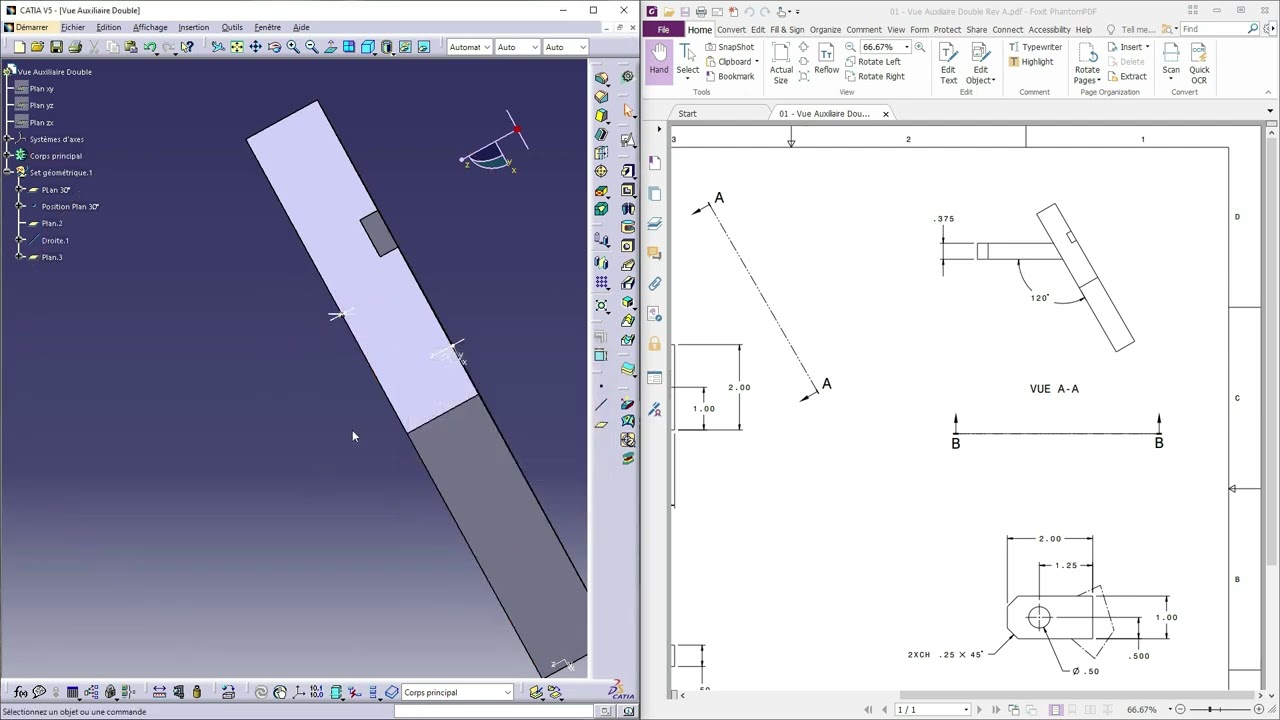This screenshot has width=1280, height=720.
Task: Close the 01 - Vue Auxiliaire Dou... tab
Action: click(885, 114)
